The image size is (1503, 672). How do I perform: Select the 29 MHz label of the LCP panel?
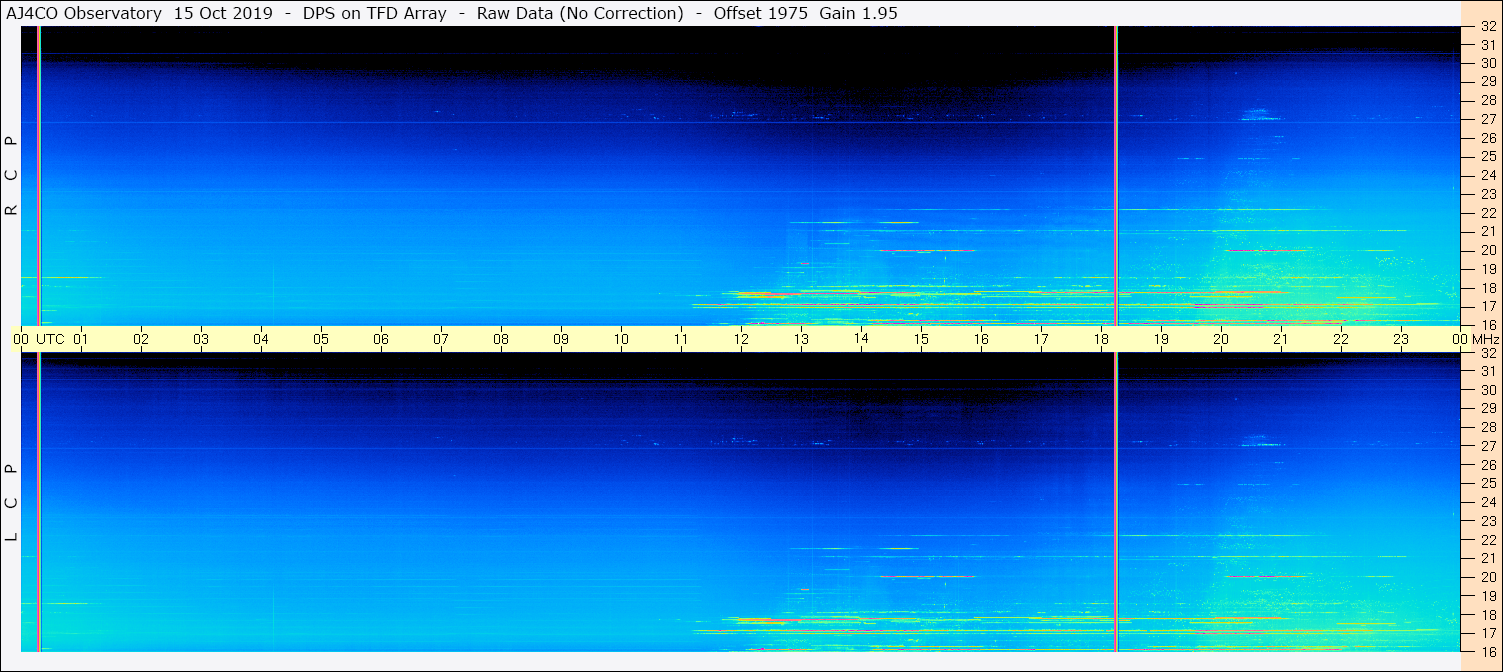[1488, 409]
